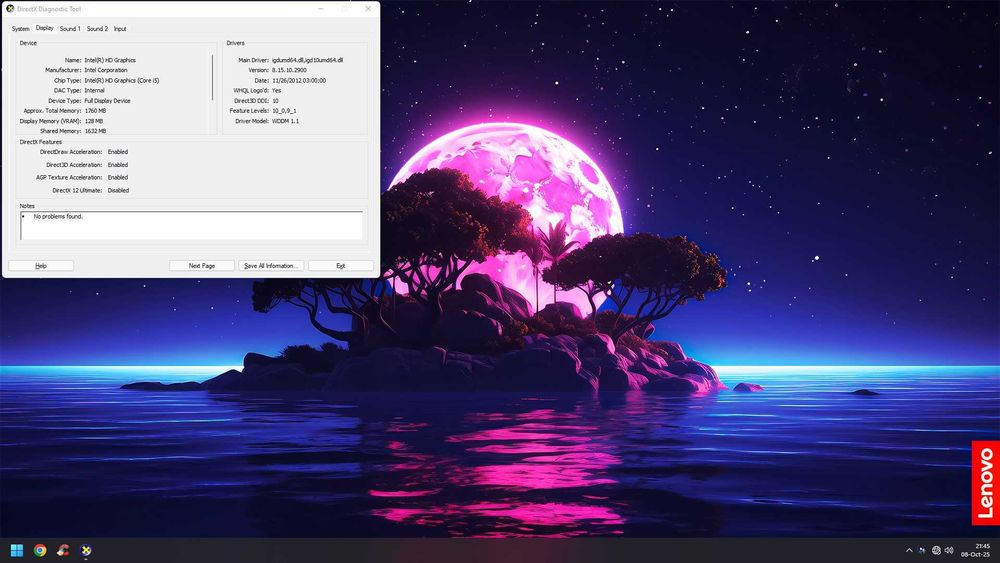Open the volume control in the system tray
Screen dimensions: 1000x563
pos(949,550)
